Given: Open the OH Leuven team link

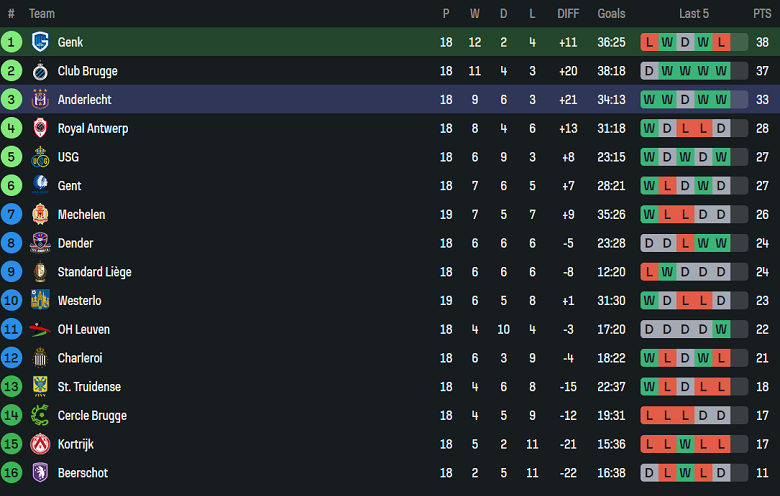Looking at the screenshot, I should [x=84, y=329].
